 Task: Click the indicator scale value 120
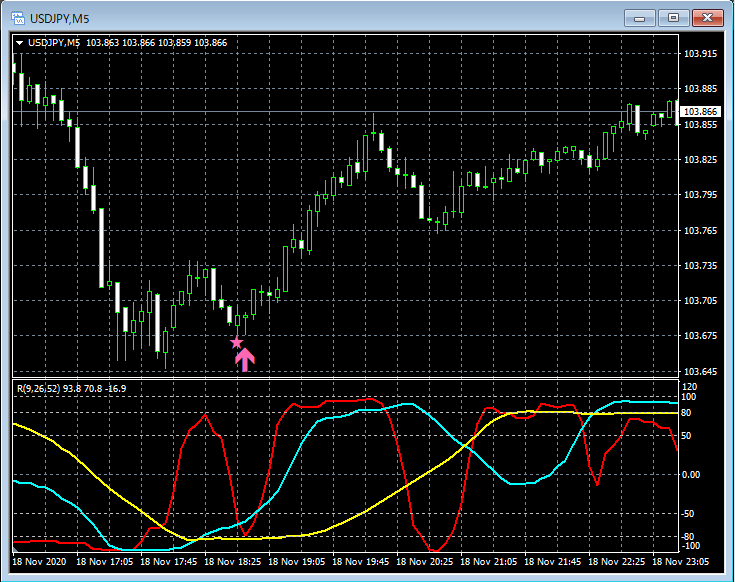click(688, 386)
